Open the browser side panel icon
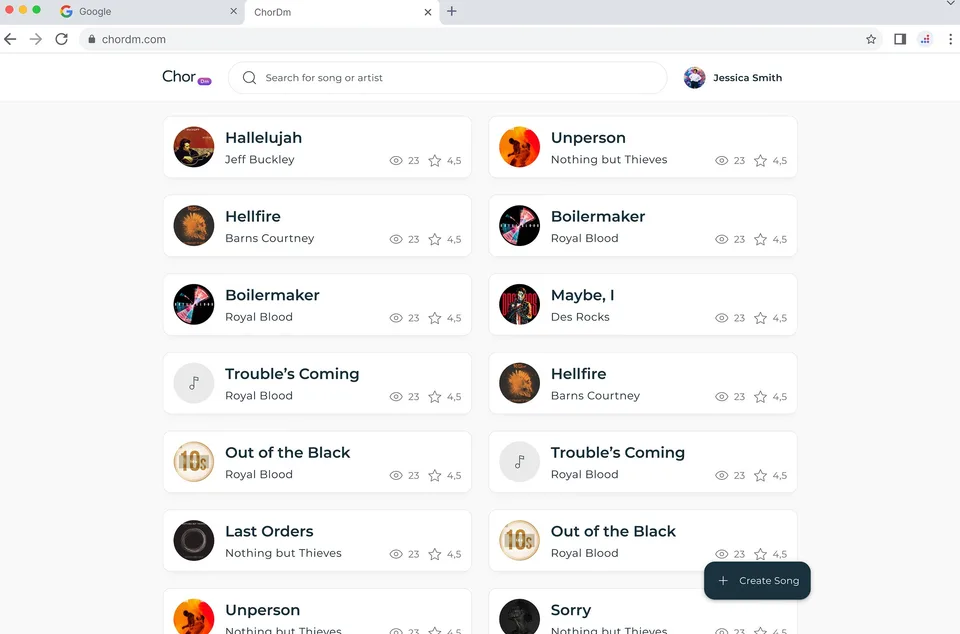The image size is (960, 634). 900,39
